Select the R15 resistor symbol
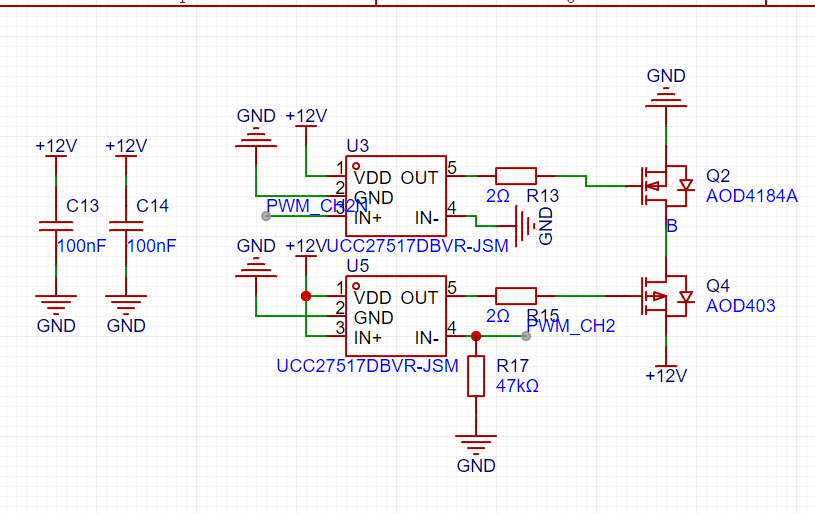This screenshot has height=514, width=815. (x=516, y=296)
